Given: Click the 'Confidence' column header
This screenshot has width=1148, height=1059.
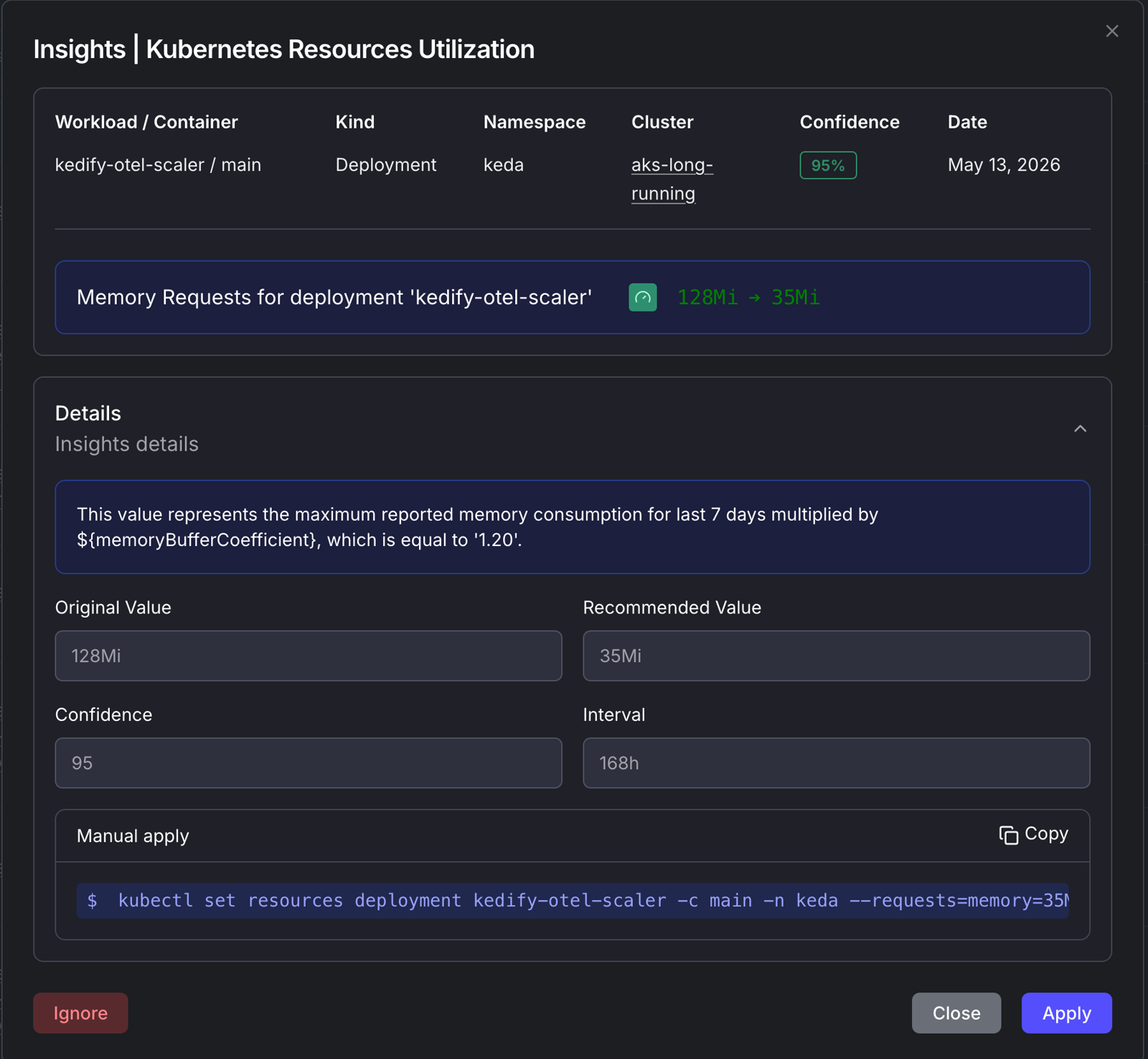Looking at the screenshot, I should 850,122.
